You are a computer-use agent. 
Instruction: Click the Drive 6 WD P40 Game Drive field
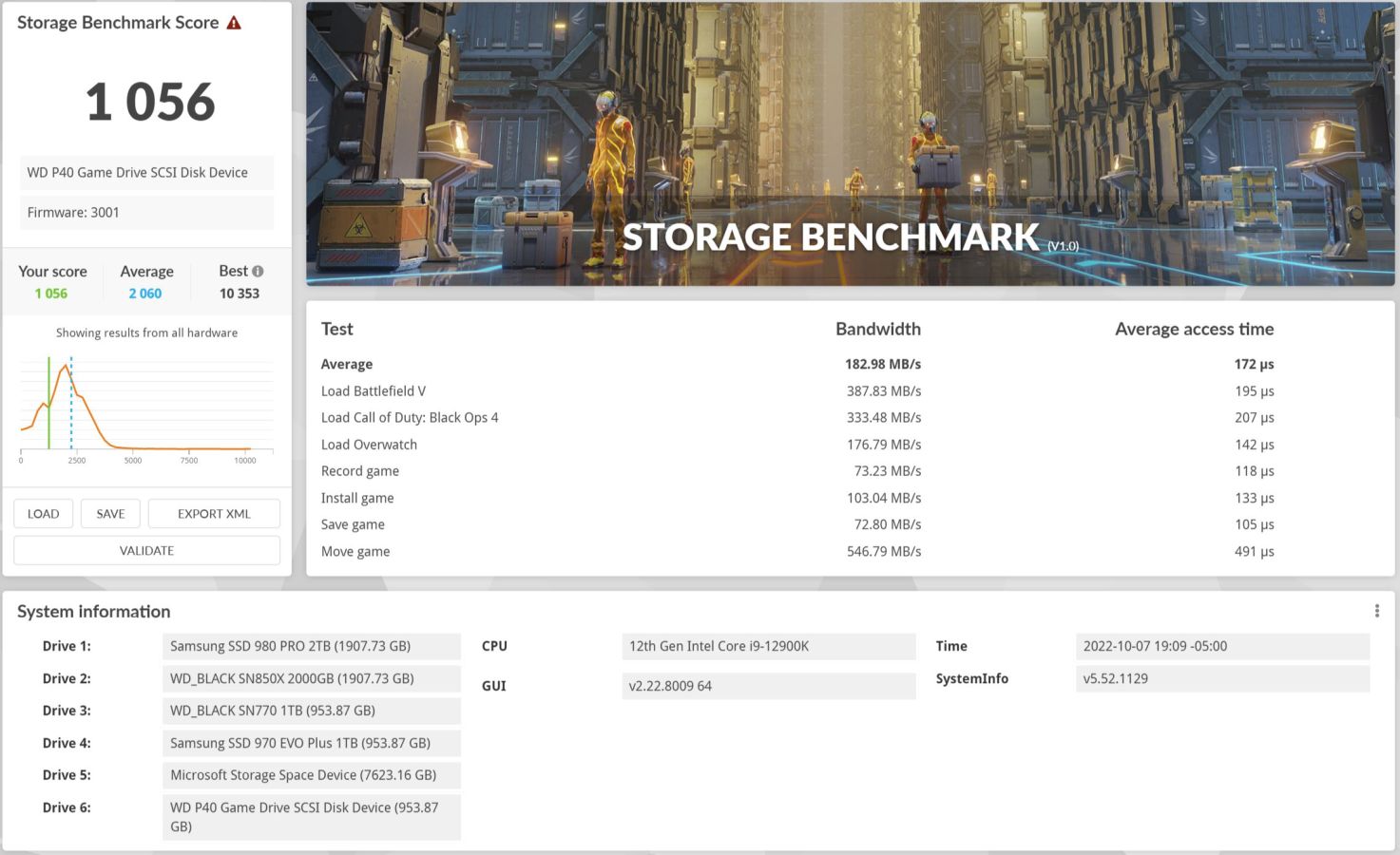[312, 817]
